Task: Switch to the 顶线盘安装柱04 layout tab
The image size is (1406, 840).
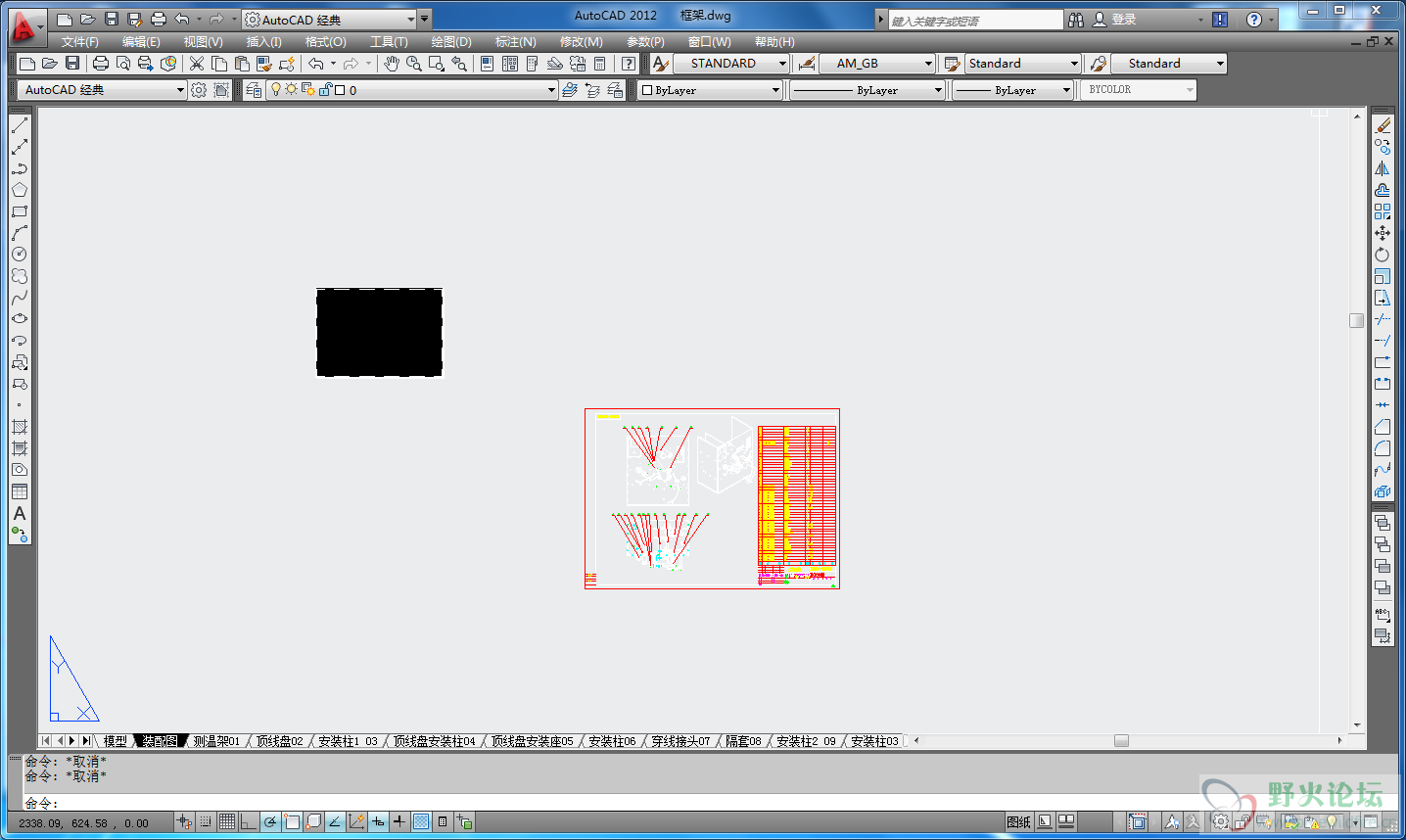Action: pyautogui.click(x=434, y=741)
